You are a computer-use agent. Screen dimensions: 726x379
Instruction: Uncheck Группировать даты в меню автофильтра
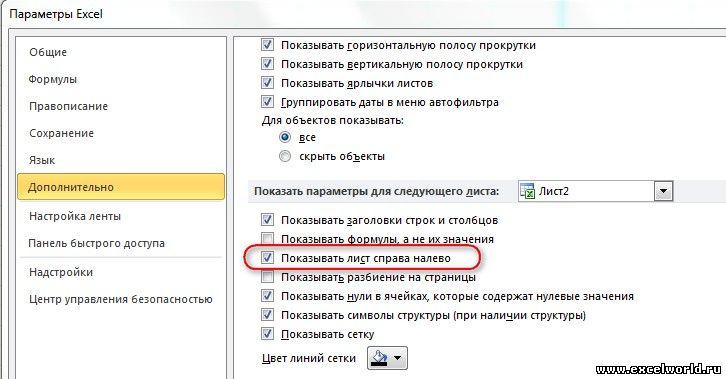267,101
